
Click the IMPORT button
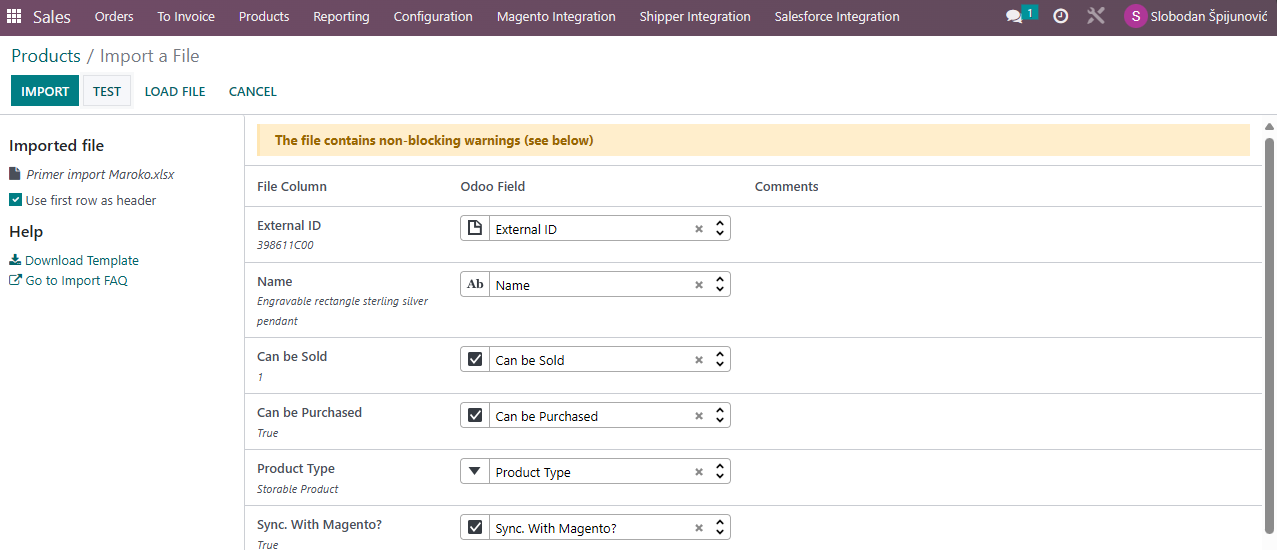click(45, 91)
